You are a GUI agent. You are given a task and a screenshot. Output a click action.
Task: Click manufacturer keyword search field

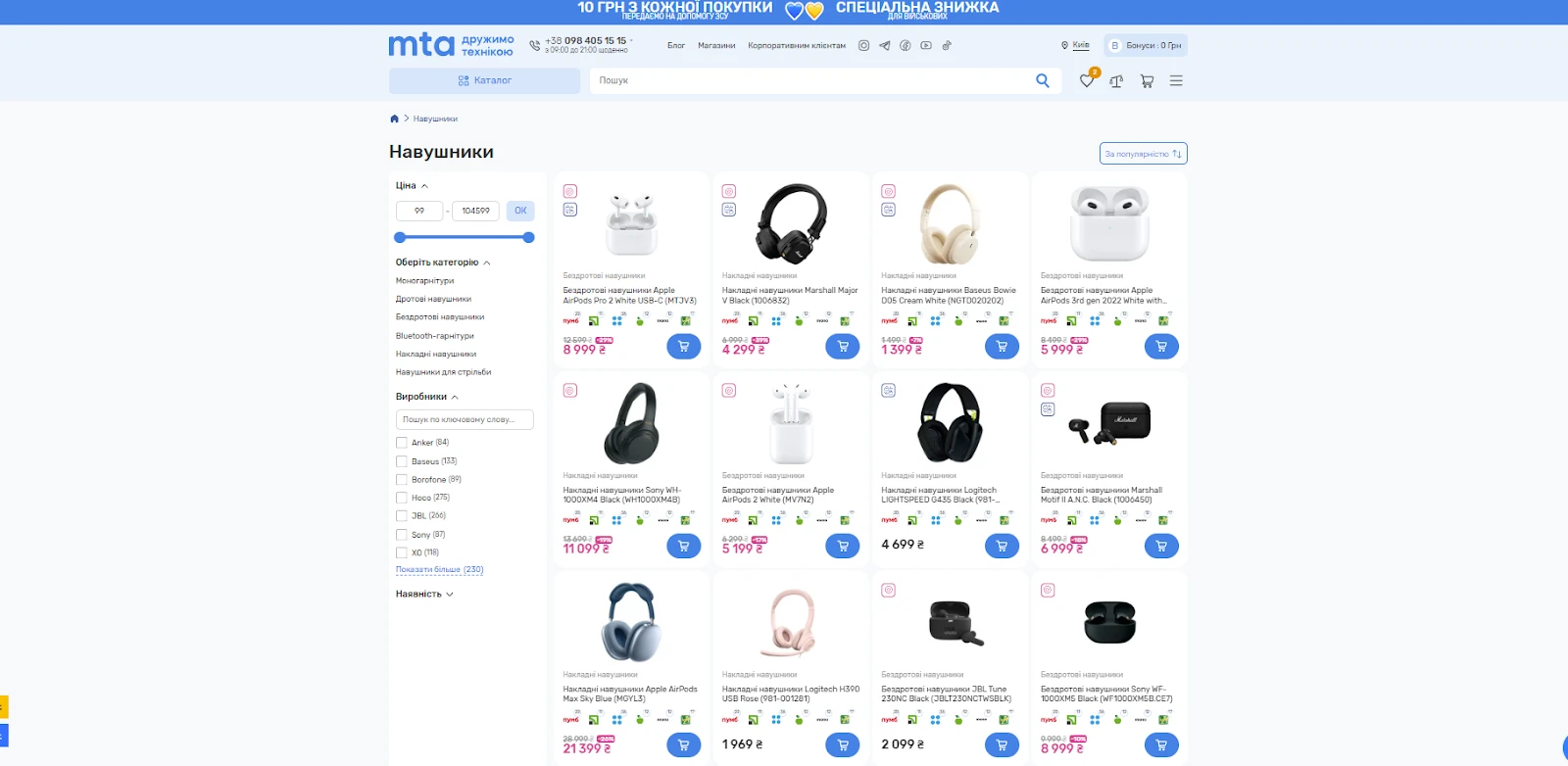tap(465, 419)
